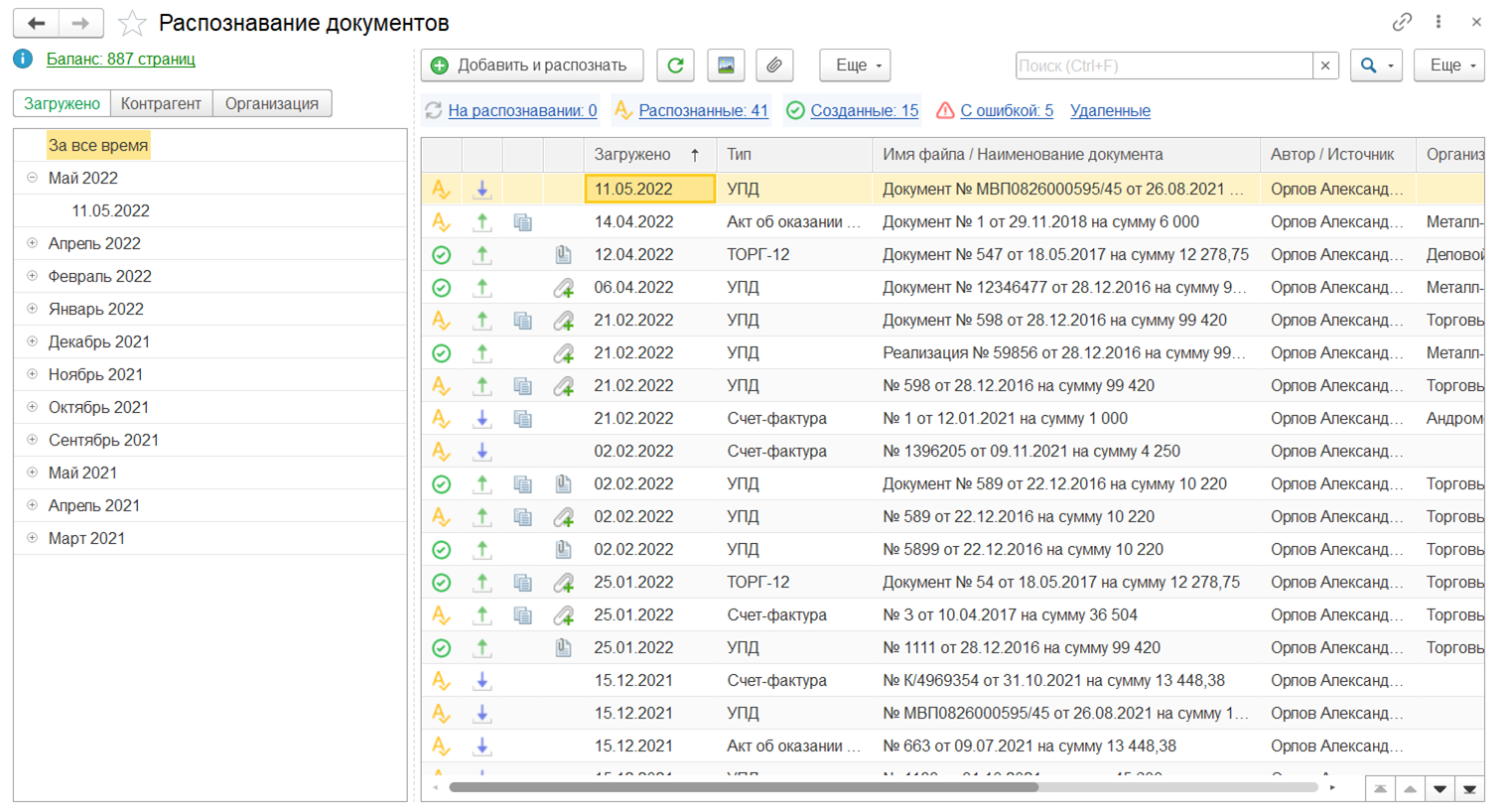
Task: Click the image picture toolbar icon
Action: [726, 66]
